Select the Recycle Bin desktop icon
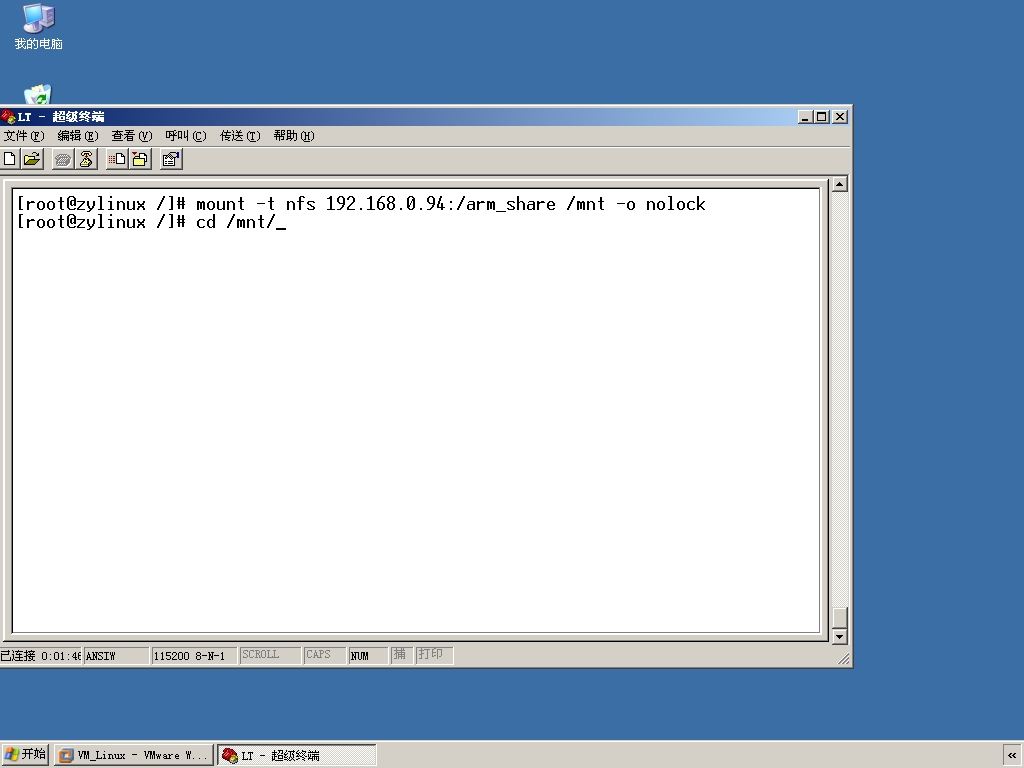This screenshot has width=1024, height=768. click(38, 94)
